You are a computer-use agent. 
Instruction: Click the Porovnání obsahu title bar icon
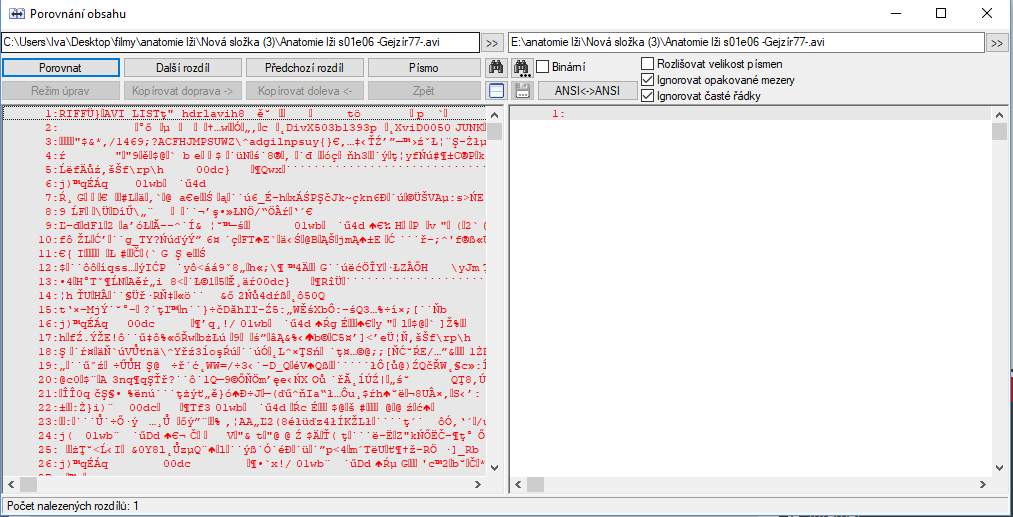[x=16, y=13]
